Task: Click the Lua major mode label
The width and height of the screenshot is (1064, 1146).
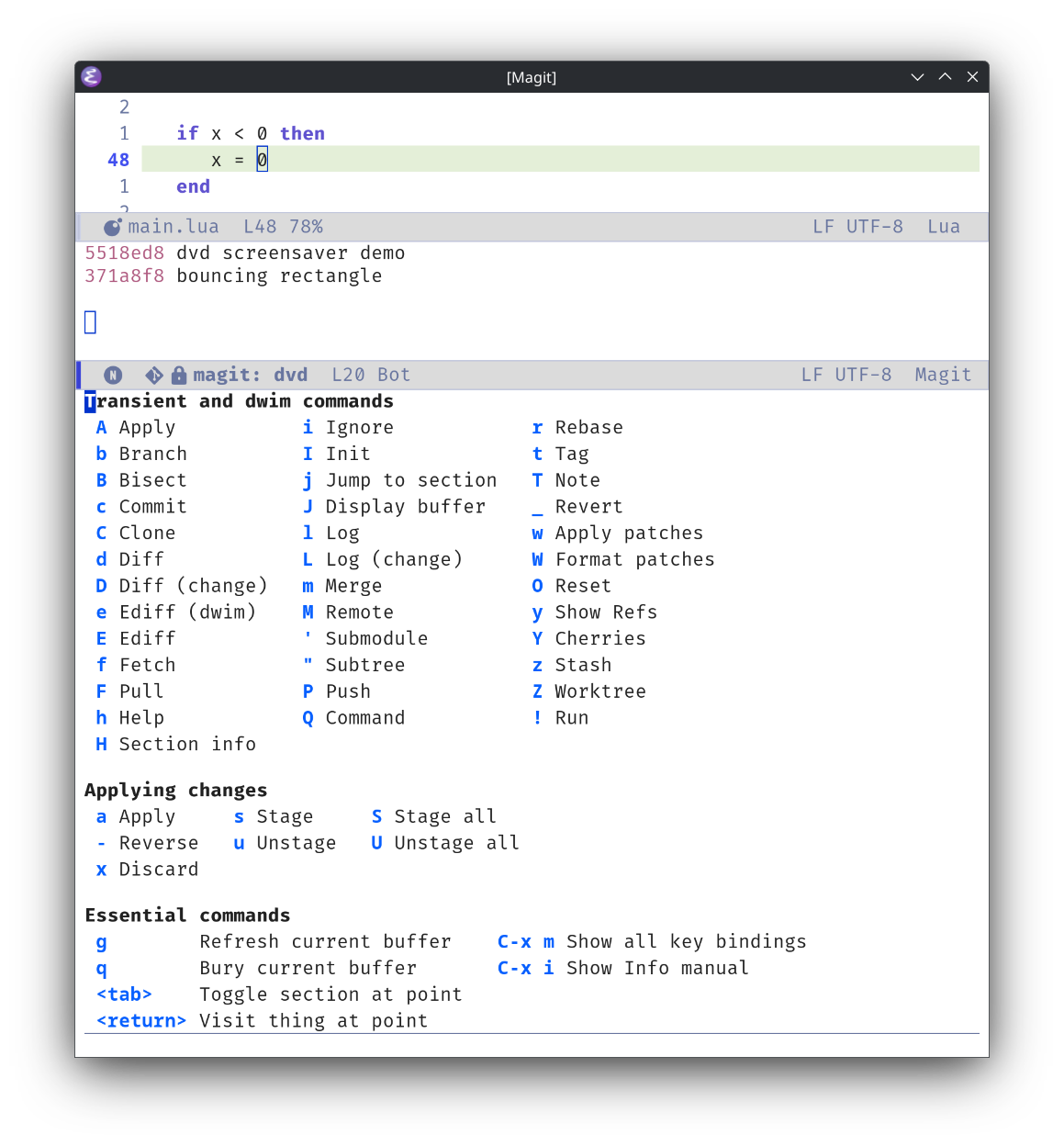Action: click(944, 227)
